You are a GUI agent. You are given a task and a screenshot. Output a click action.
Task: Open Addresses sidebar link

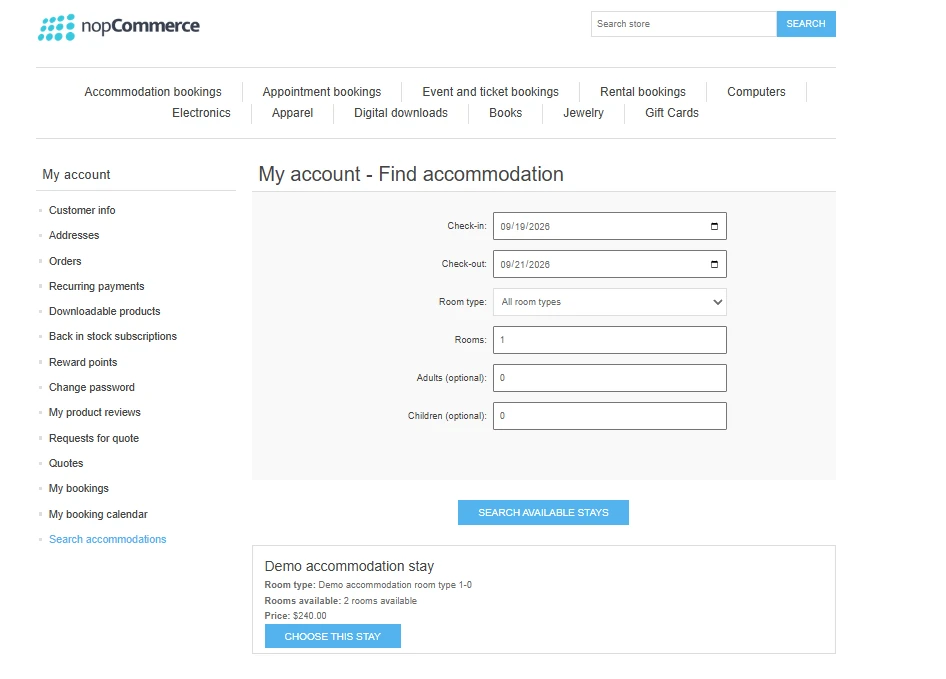pos(74,235)
